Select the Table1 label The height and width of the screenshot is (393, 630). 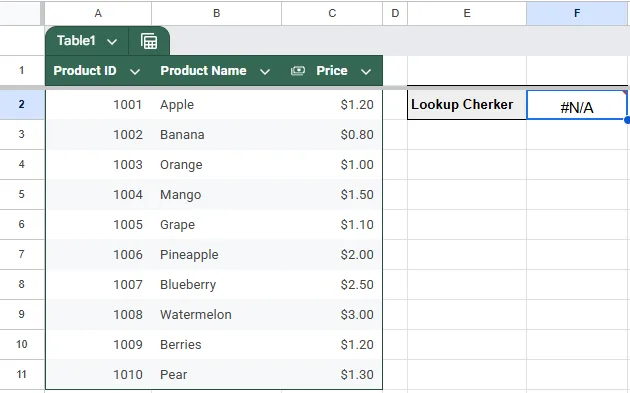click(76, 41)
